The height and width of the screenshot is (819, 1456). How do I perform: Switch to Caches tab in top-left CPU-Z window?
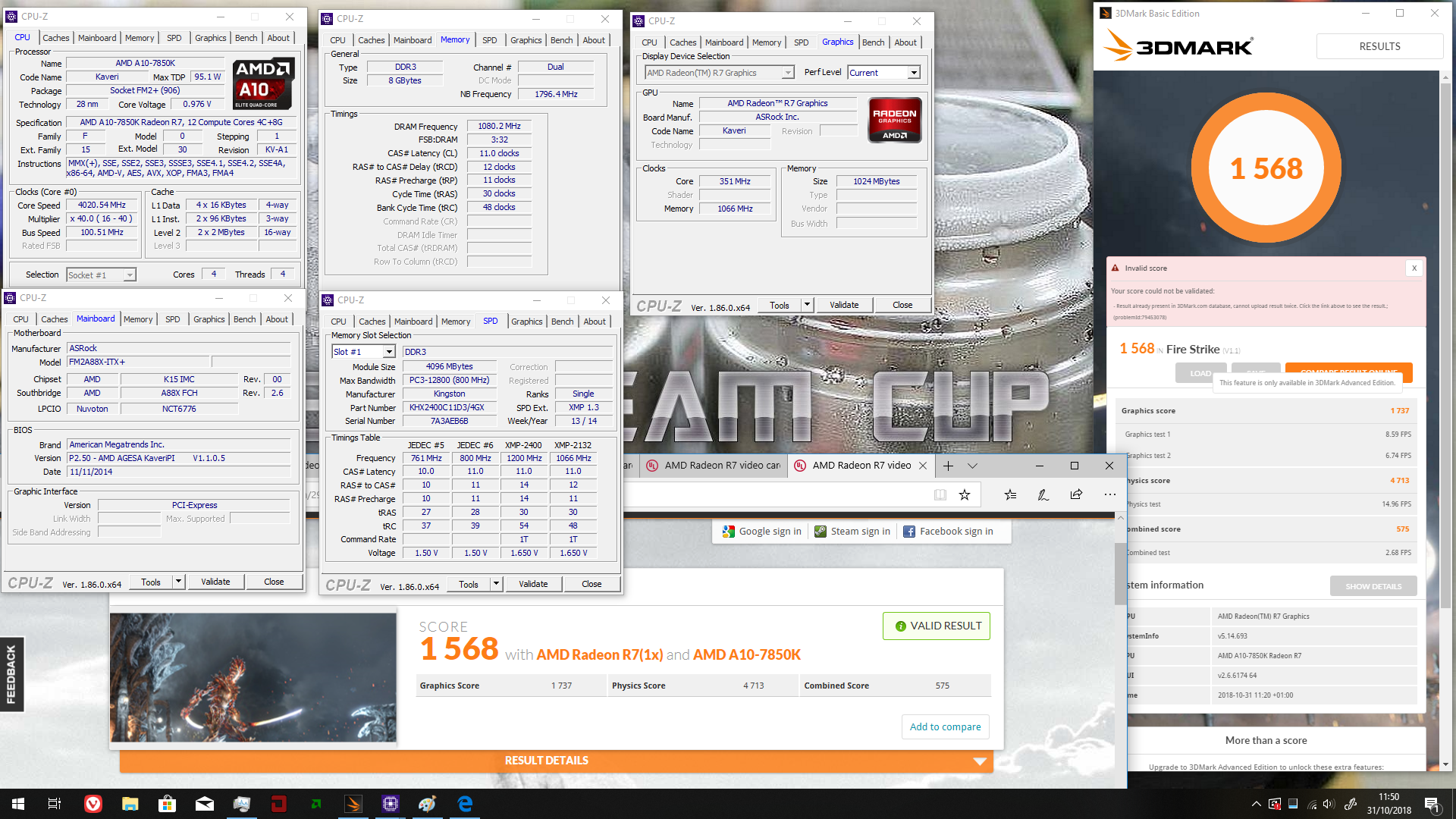[x=55, y=38]
